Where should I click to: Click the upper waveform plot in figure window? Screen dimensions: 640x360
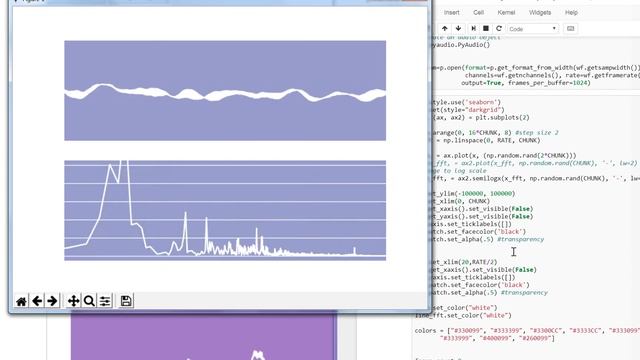pos(225,91)
